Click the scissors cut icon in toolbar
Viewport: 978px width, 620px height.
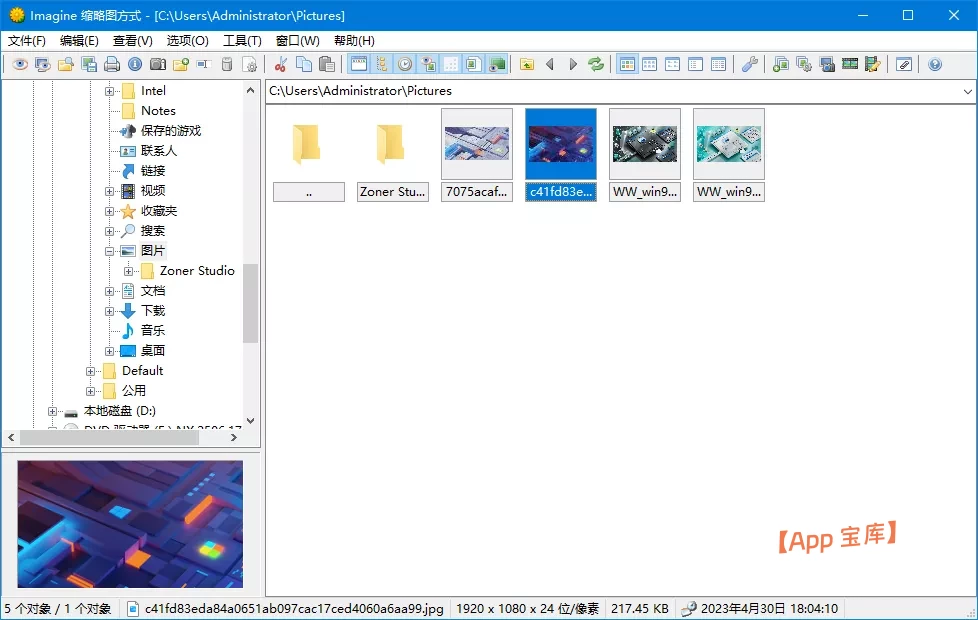(281, 64)
